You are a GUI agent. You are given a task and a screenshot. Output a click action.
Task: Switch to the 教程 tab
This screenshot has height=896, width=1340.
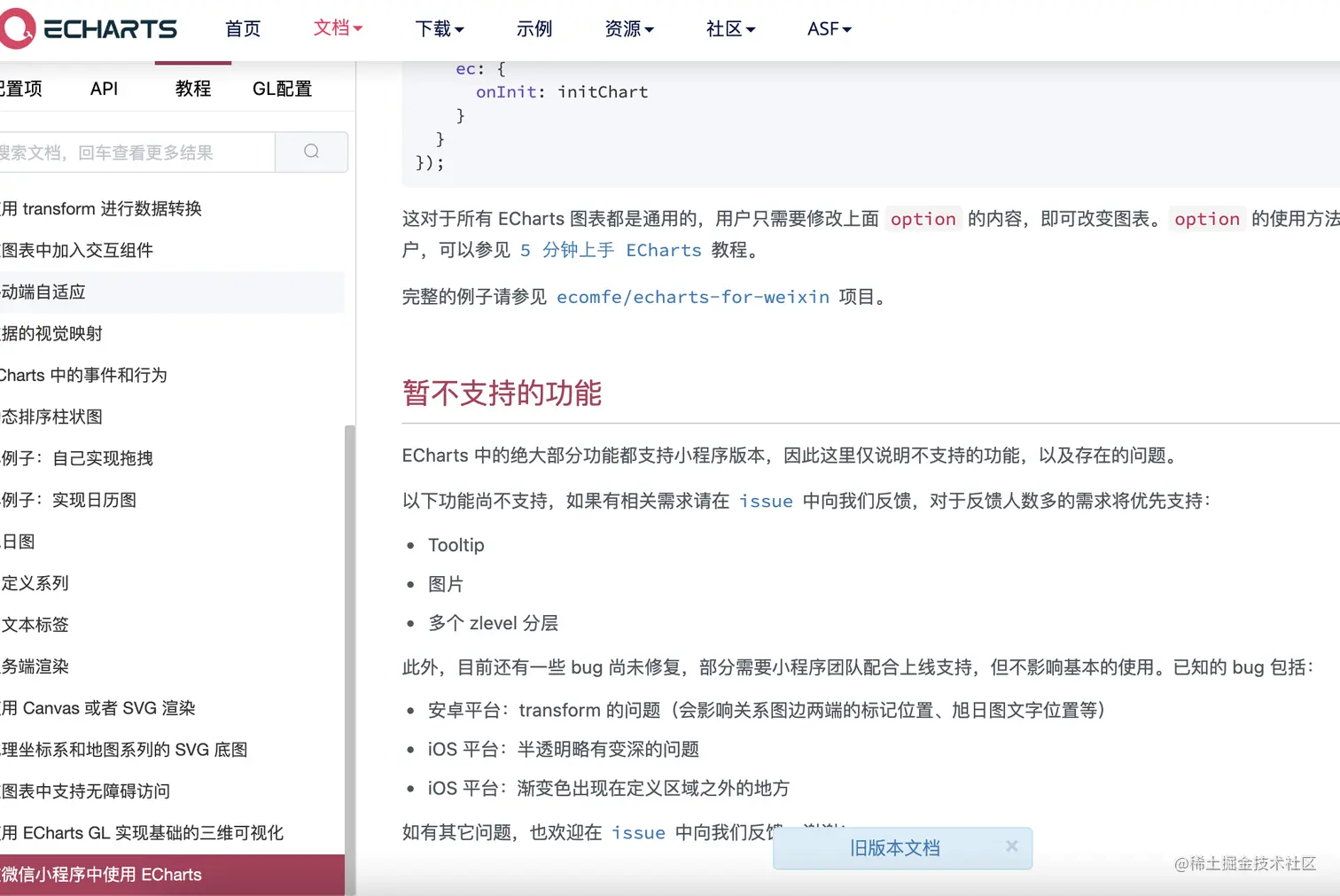pos(193,89)
